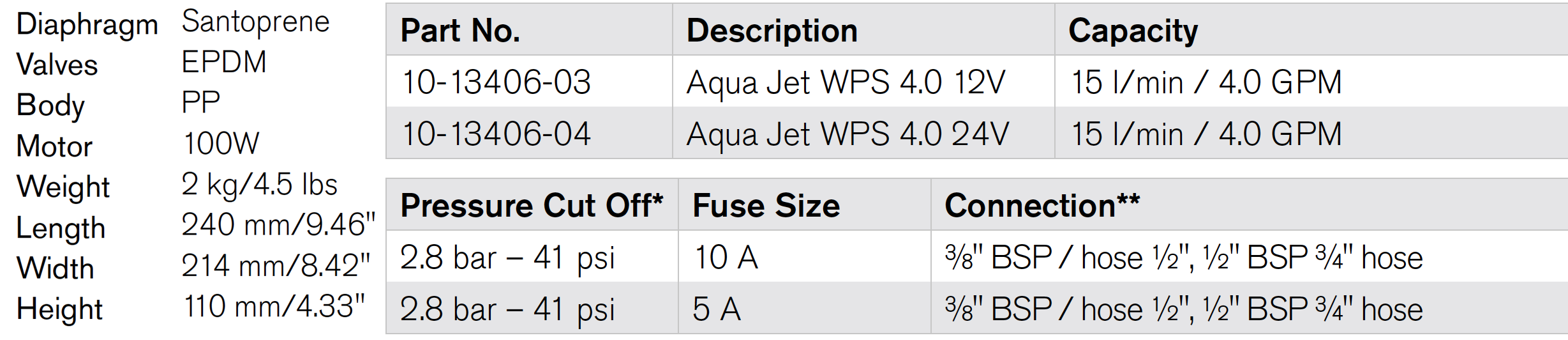Click the 100W motor value
The width and height of the screenshot is (1568, 340).
pyautogui.click(x=221, y=143)
